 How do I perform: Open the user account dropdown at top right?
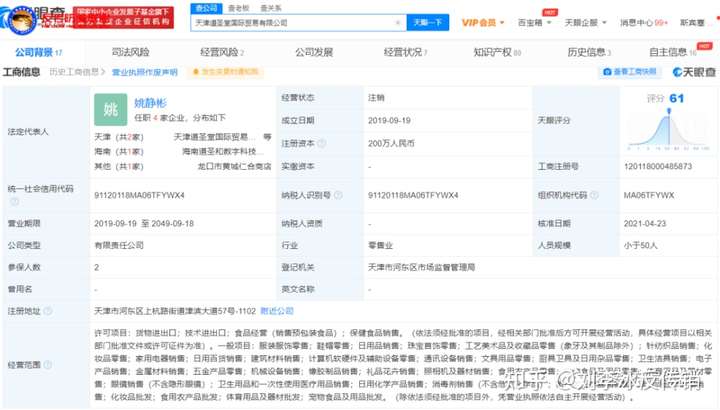click(696, 22)
